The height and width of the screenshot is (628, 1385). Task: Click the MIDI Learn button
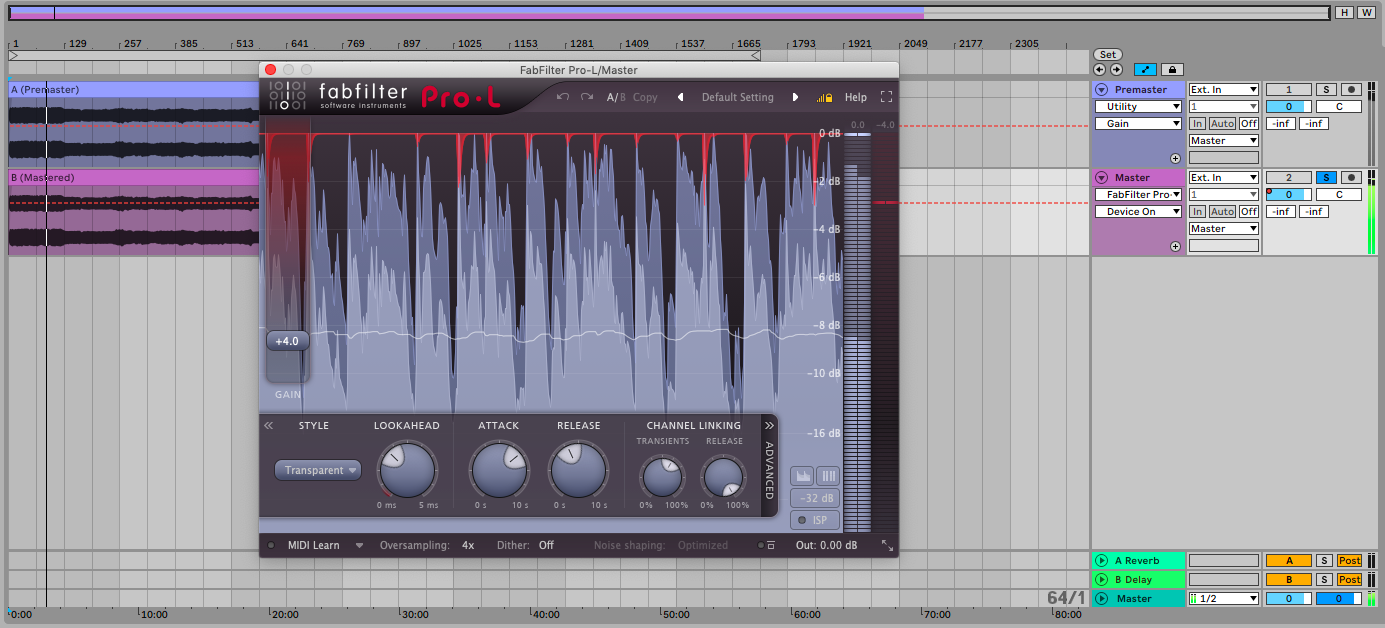click(x=313, y=545)
